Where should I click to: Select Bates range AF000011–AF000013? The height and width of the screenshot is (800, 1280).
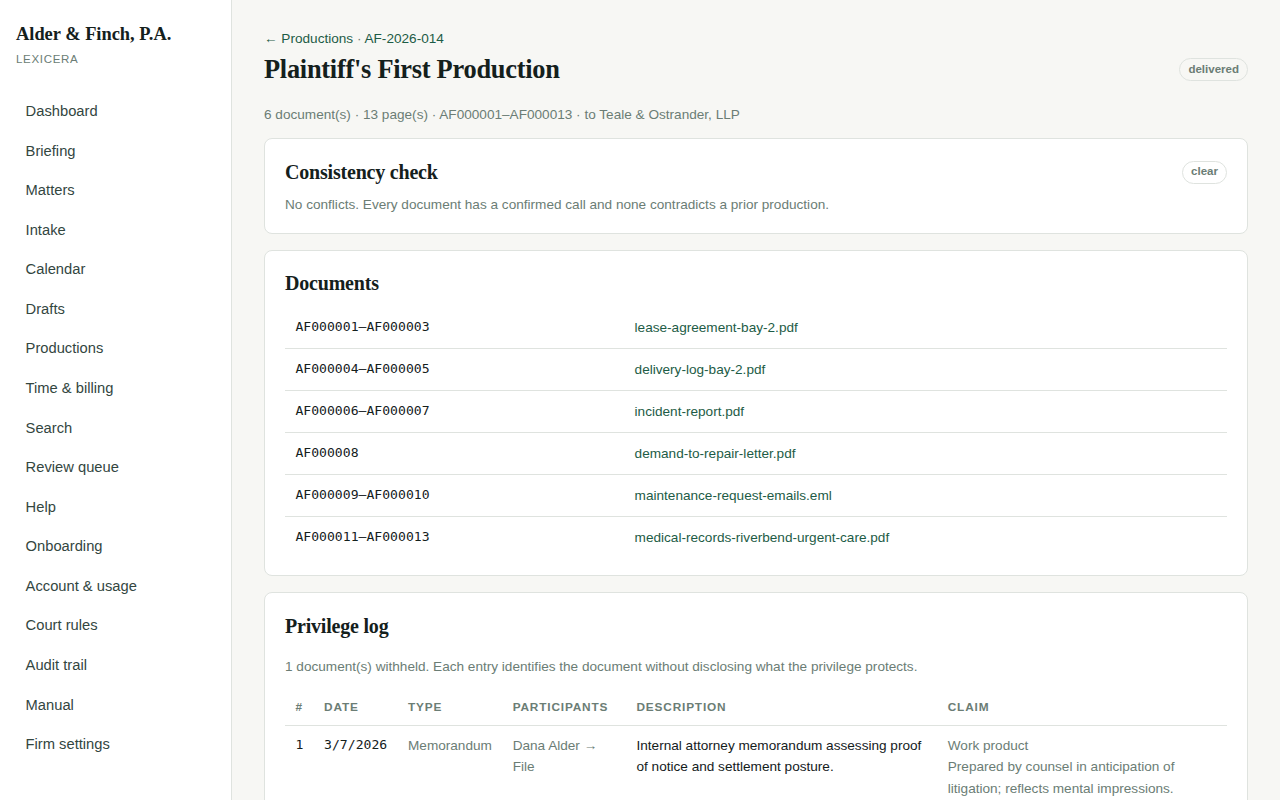pos(362,537)
